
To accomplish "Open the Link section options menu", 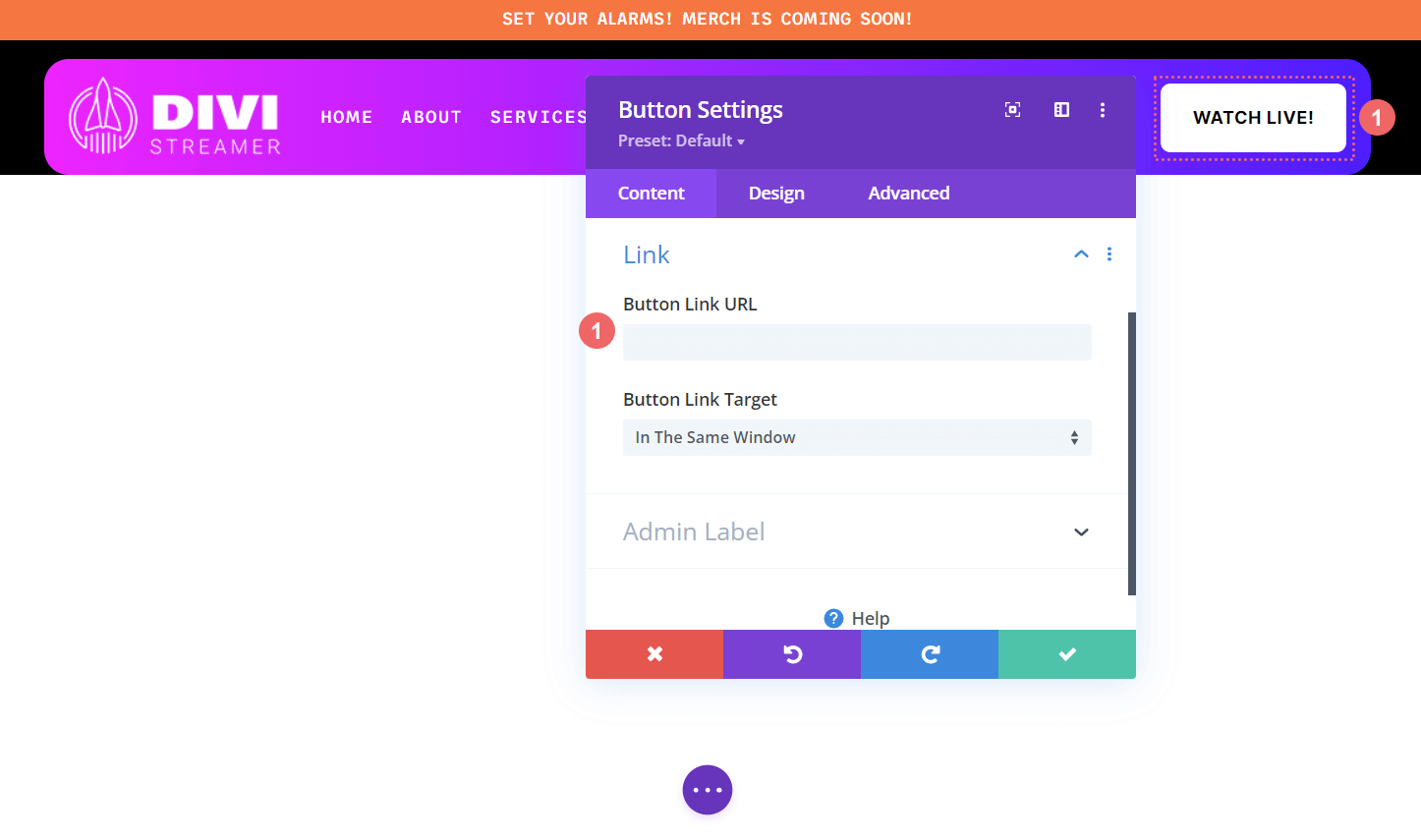I will 1109,253.
